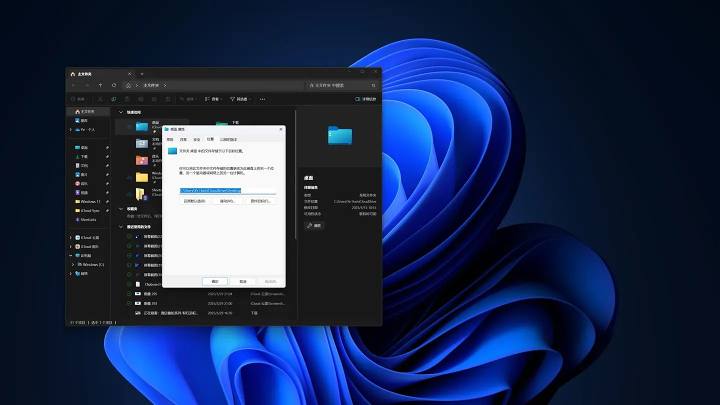The width and height of the screenshot is (720, 405).
Task: Select the pinned Desktop folder in the sidebar
Action: point(82,147)
